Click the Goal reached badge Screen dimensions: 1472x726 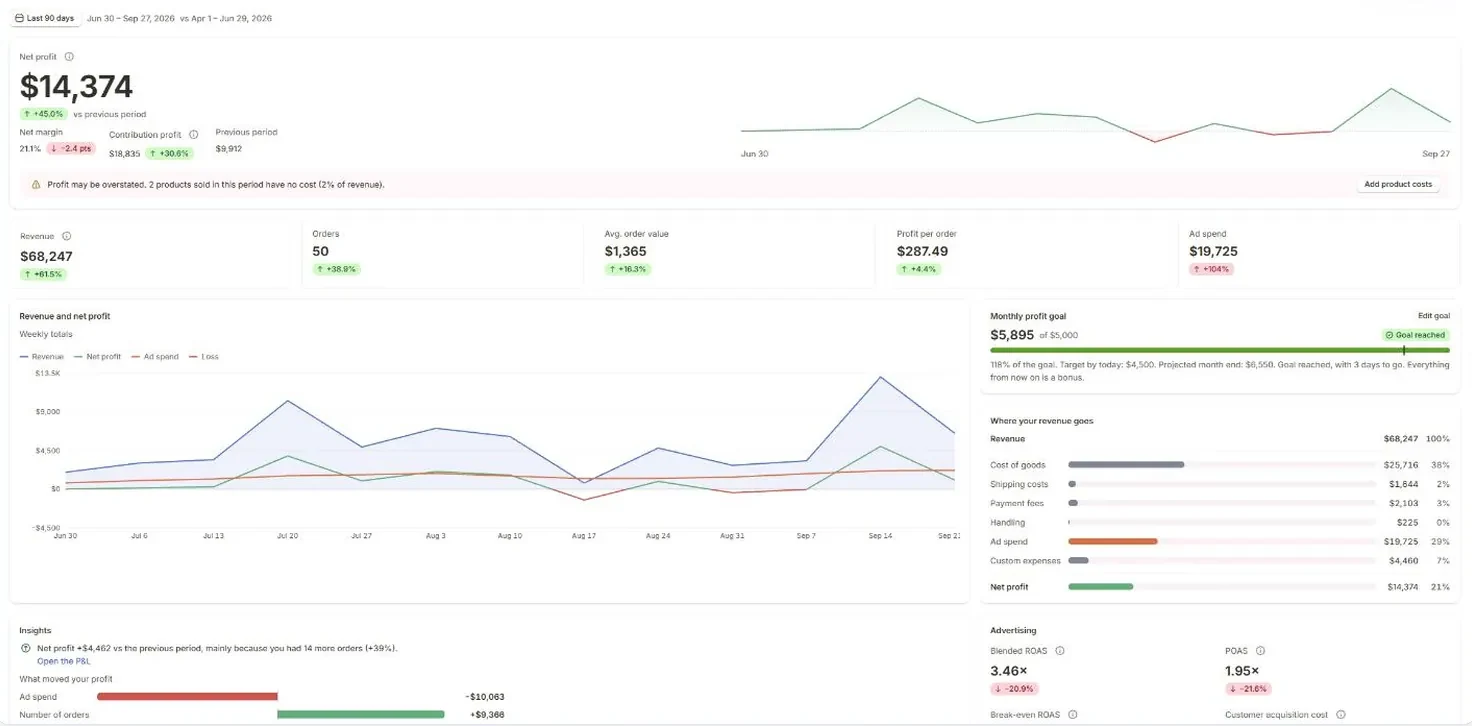pyautogui.click(x=1415, y=335)
